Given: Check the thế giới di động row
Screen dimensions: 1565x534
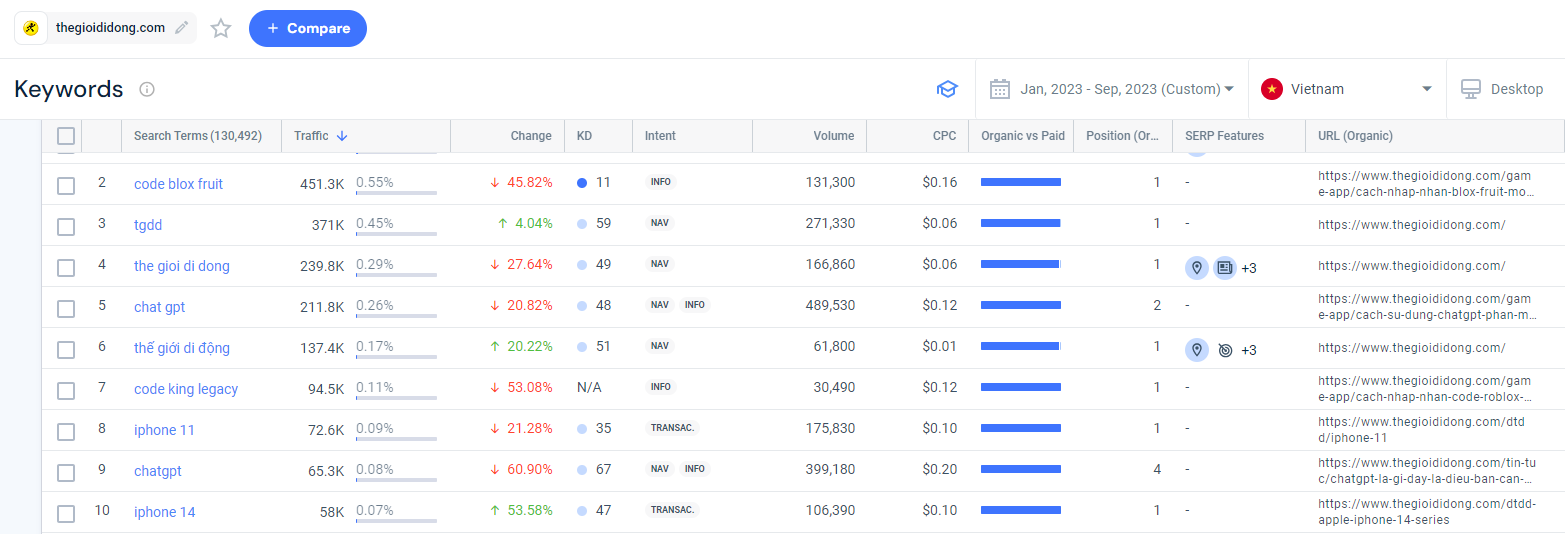Looking at the screenshot, I should click(x=66, y=349).
